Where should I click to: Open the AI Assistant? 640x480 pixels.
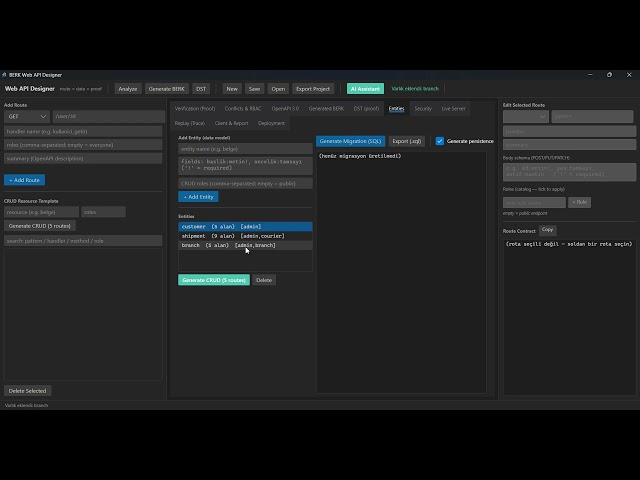point(365,89)
